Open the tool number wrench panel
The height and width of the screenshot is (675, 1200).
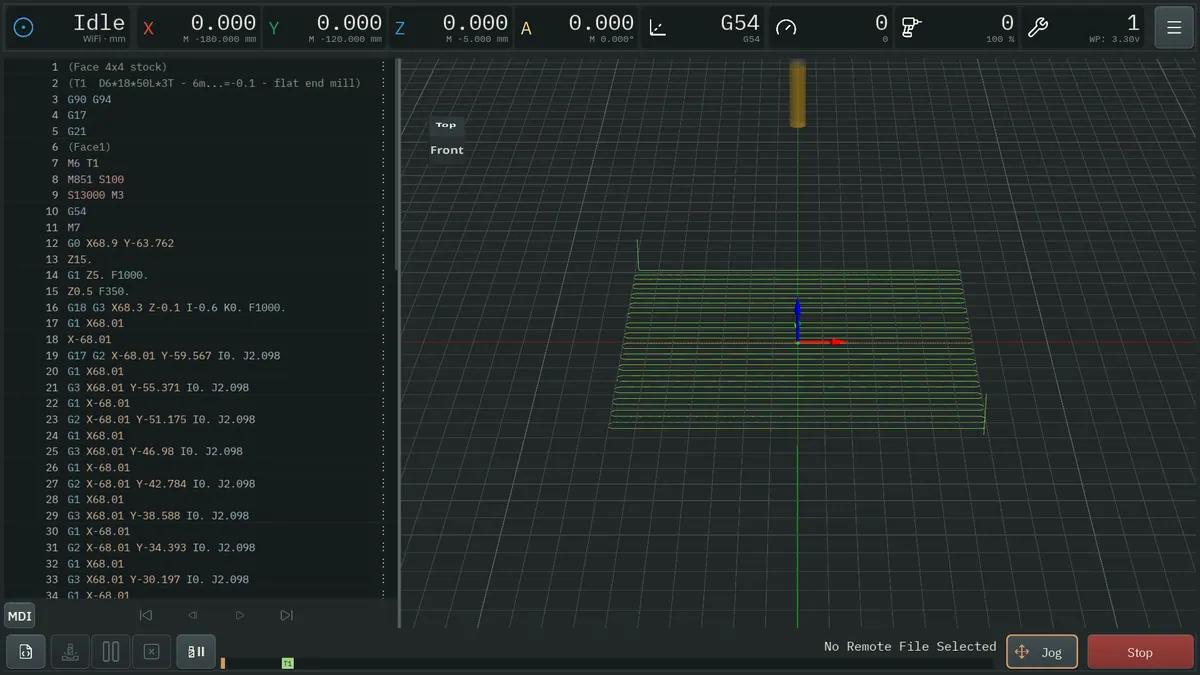(1082, 27)
